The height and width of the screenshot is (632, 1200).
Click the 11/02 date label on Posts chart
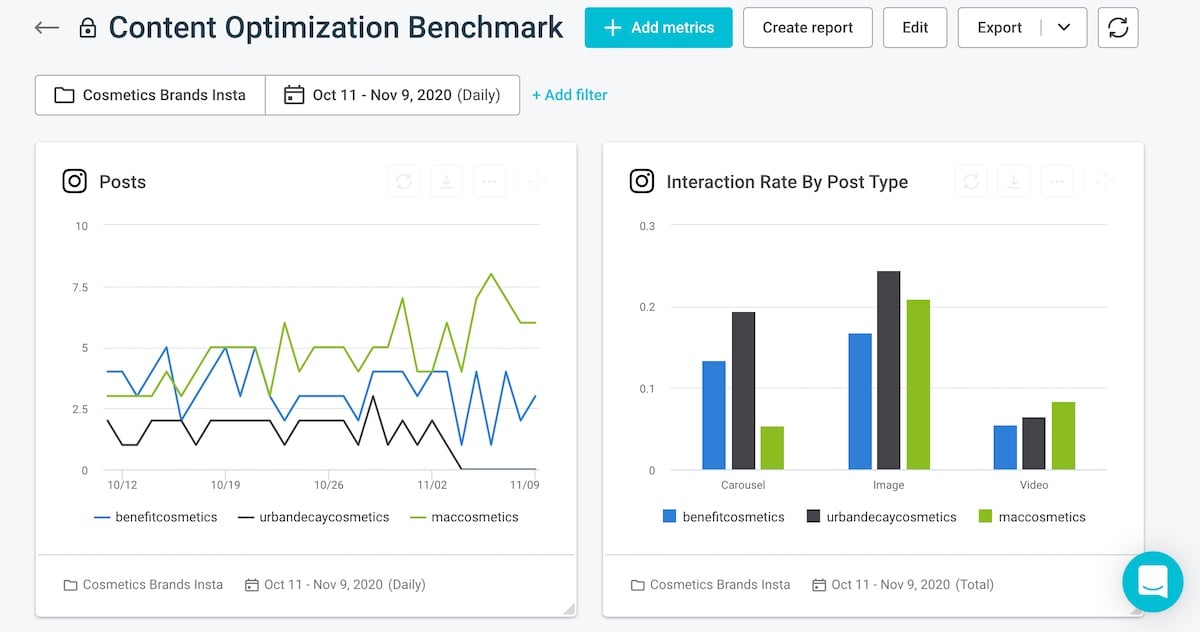click(x=431, y=485)
